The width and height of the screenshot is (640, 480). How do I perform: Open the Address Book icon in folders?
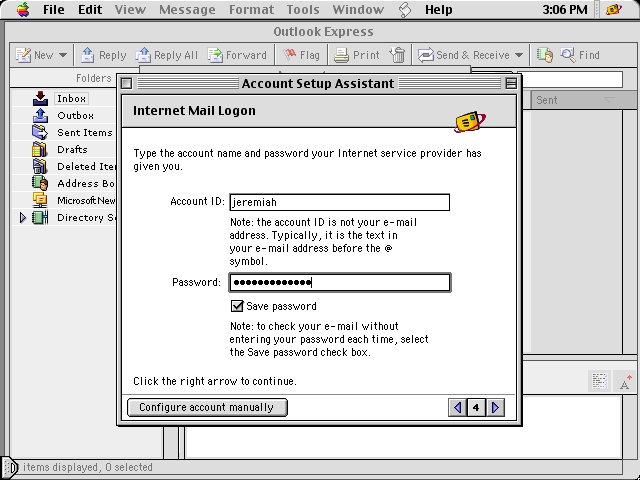point(40,183)
